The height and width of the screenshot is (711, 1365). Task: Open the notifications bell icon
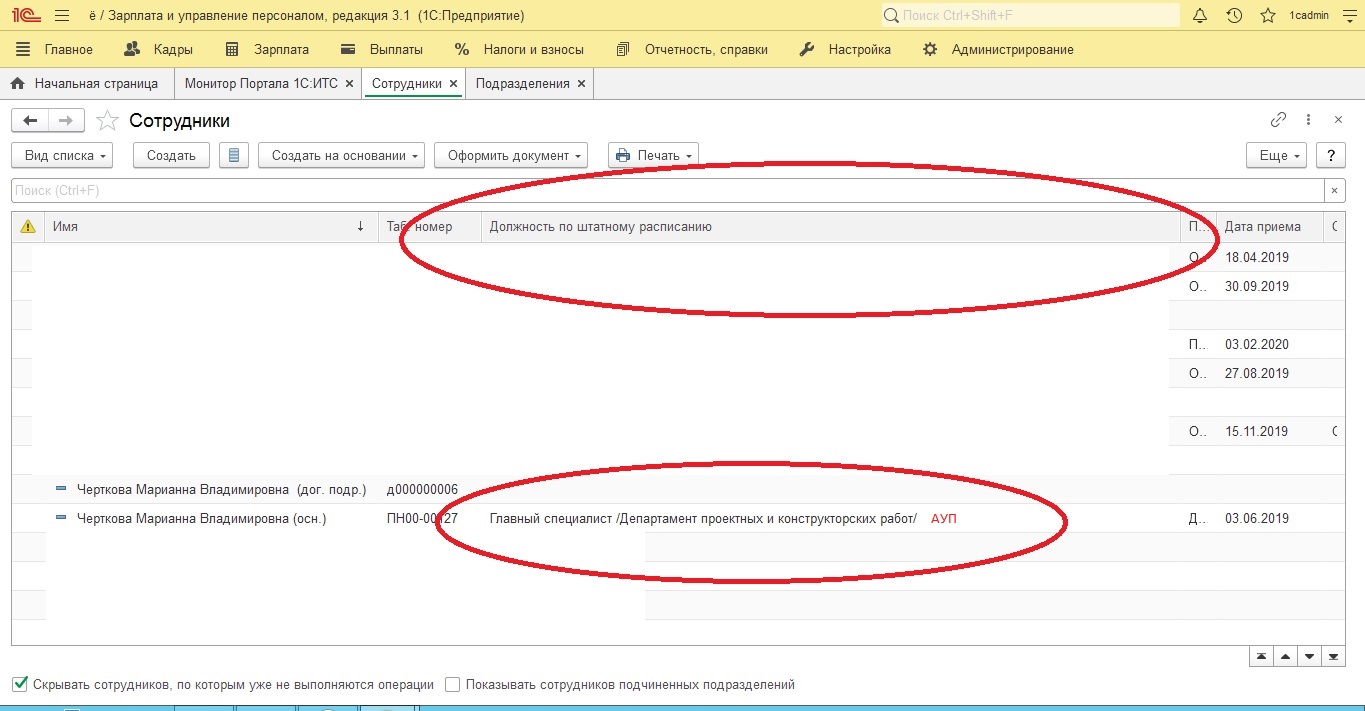pos(1201,16)
